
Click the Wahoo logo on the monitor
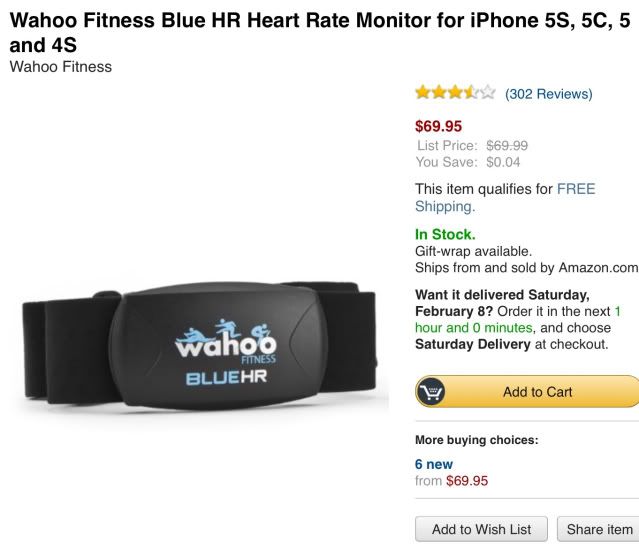coord(226,340)
